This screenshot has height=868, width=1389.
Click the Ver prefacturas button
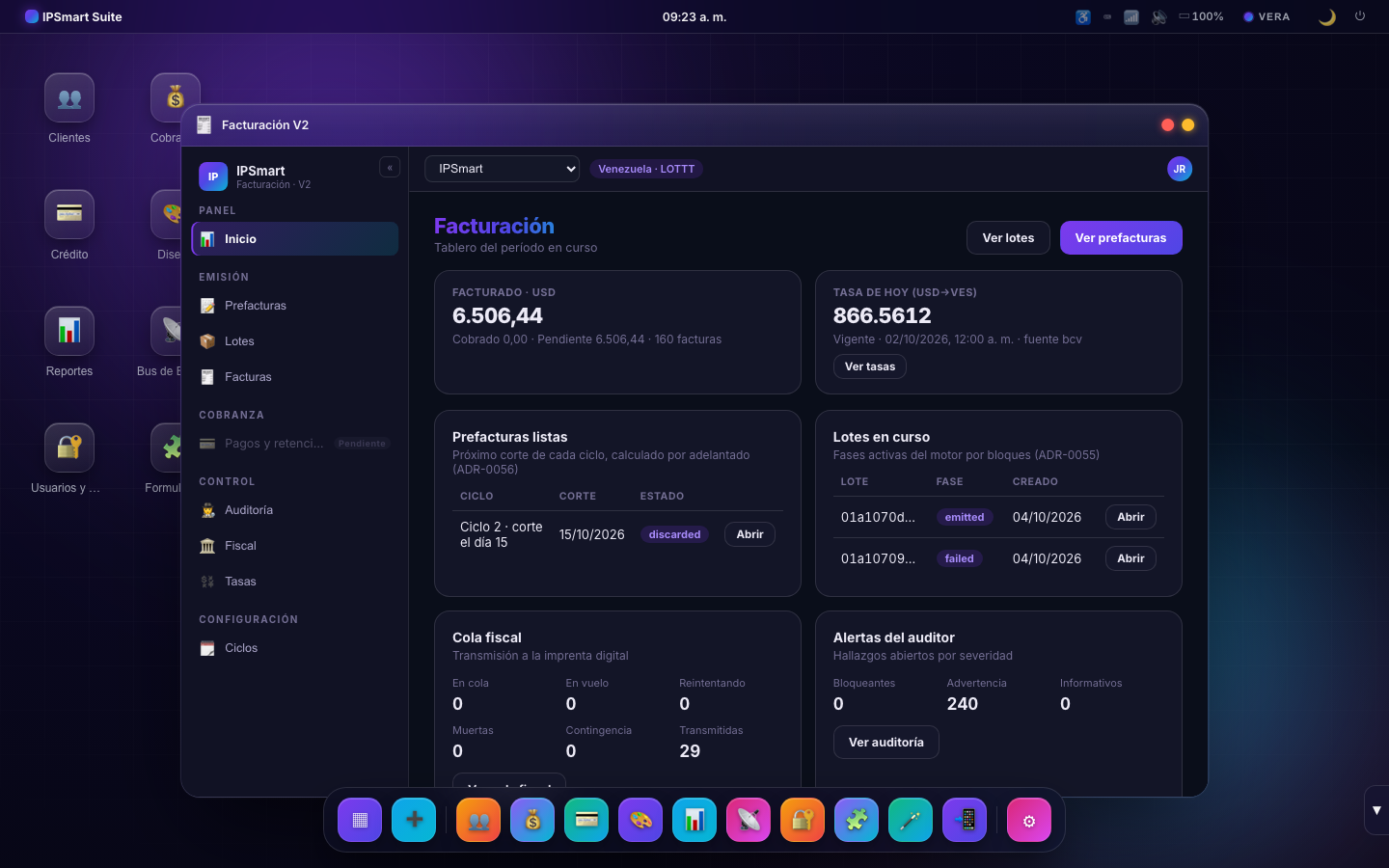[1121, 238]
